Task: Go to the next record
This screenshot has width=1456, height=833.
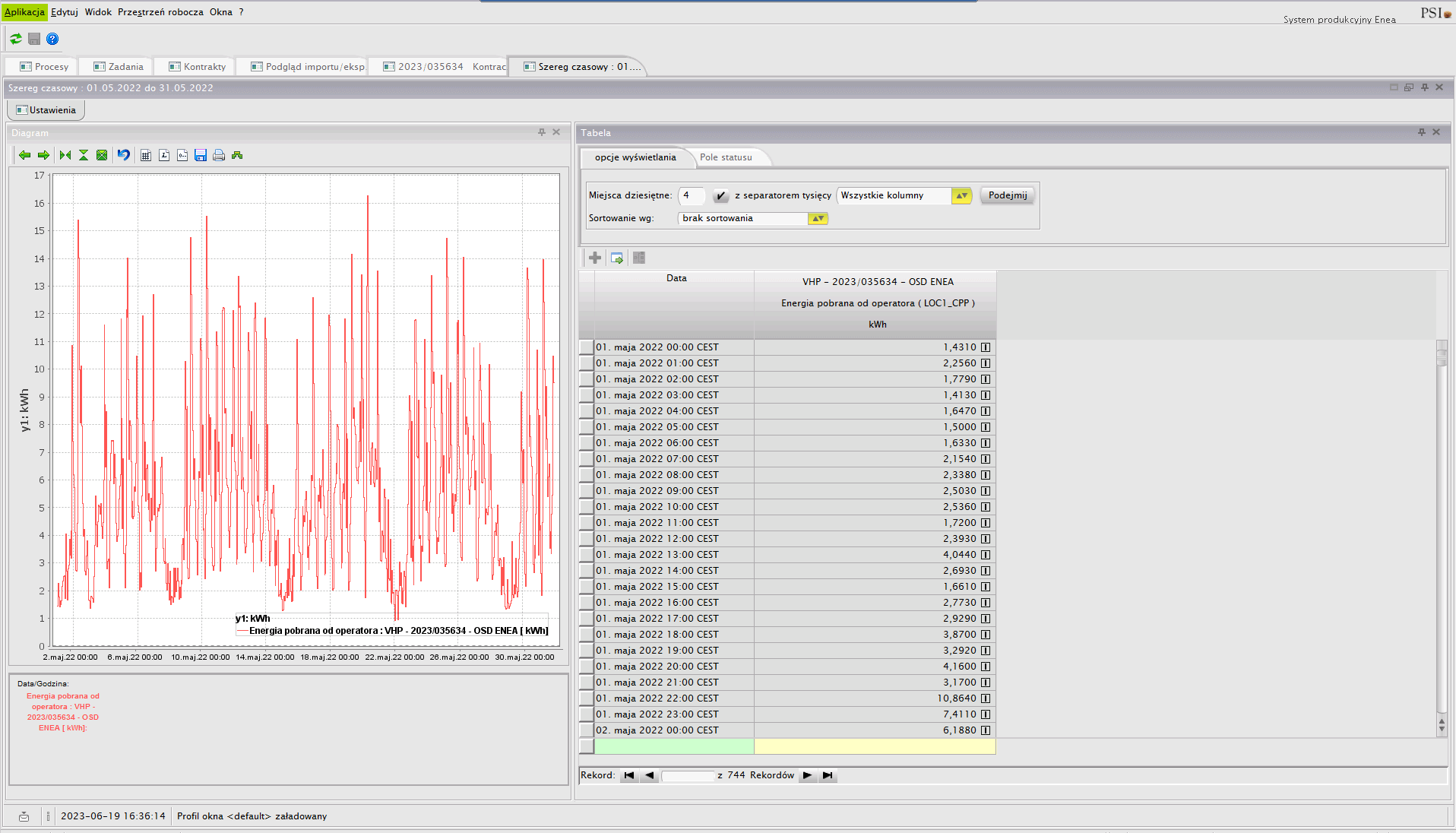Action: point(807,776)
